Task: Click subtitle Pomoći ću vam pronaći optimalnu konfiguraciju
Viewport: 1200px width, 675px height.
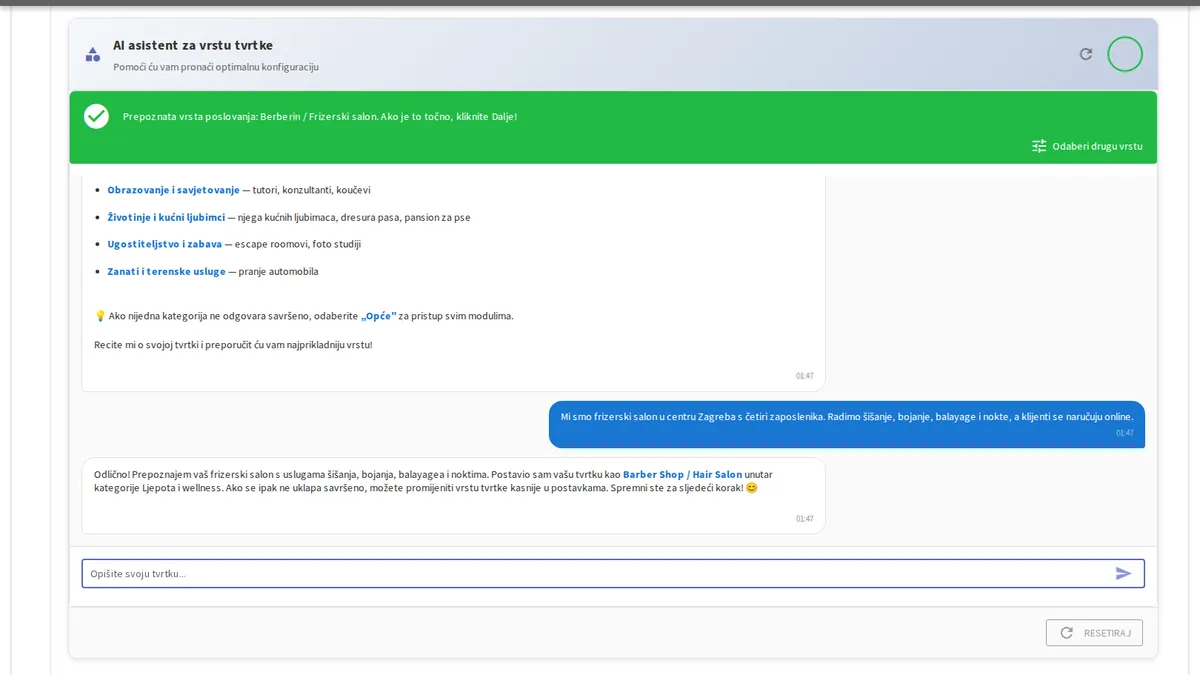Action: point(216,67)
